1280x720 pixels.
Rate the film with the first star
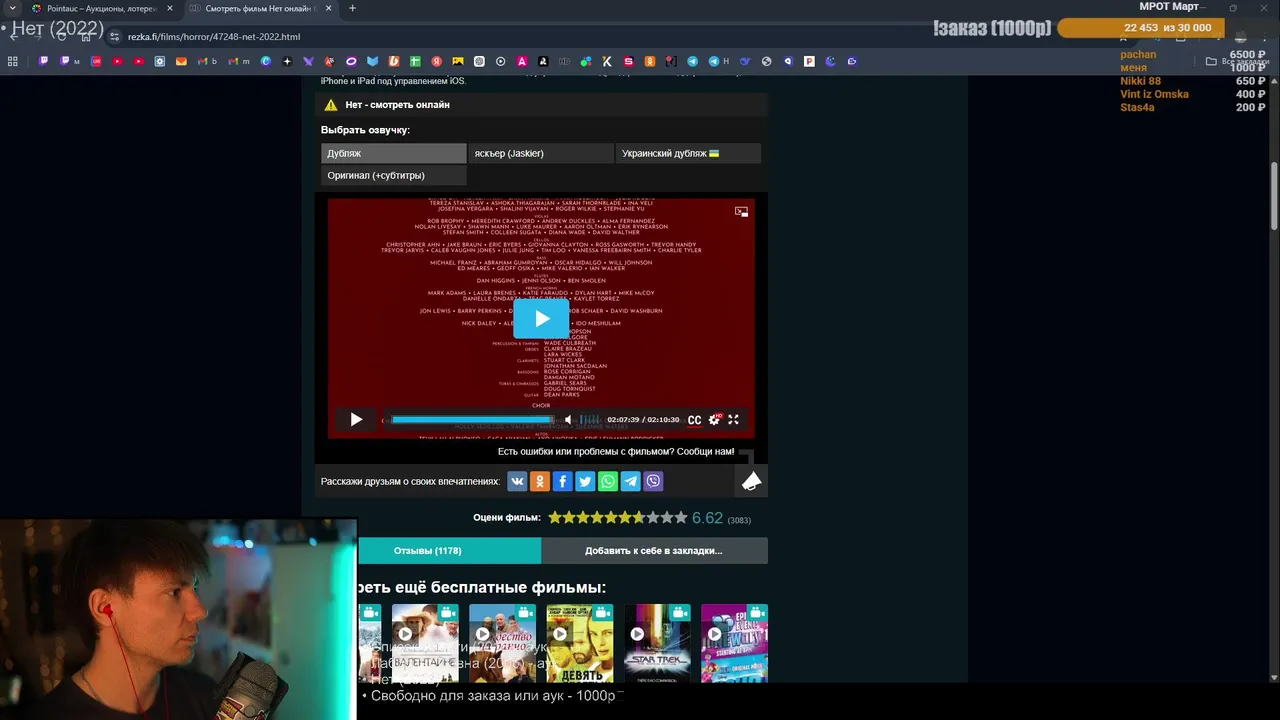point(555,518)
